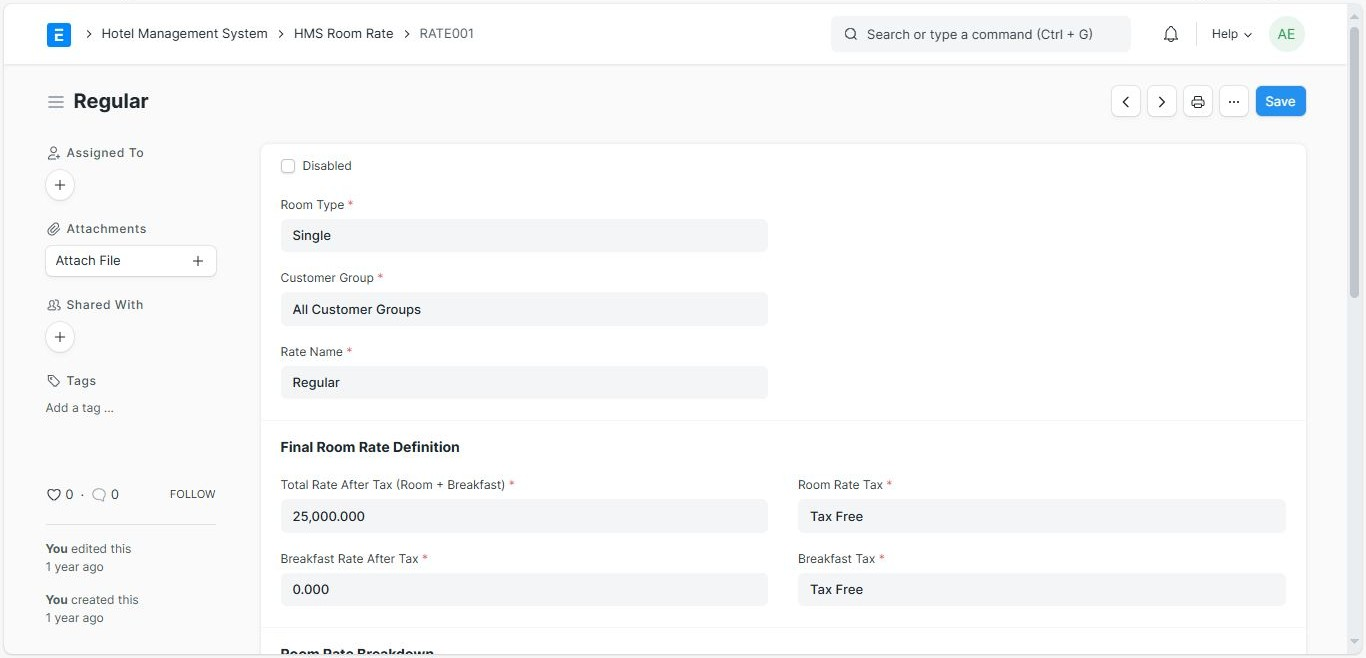Click the FOLLOW link
Screen dimensions: 1366x658
pos(192,494)
